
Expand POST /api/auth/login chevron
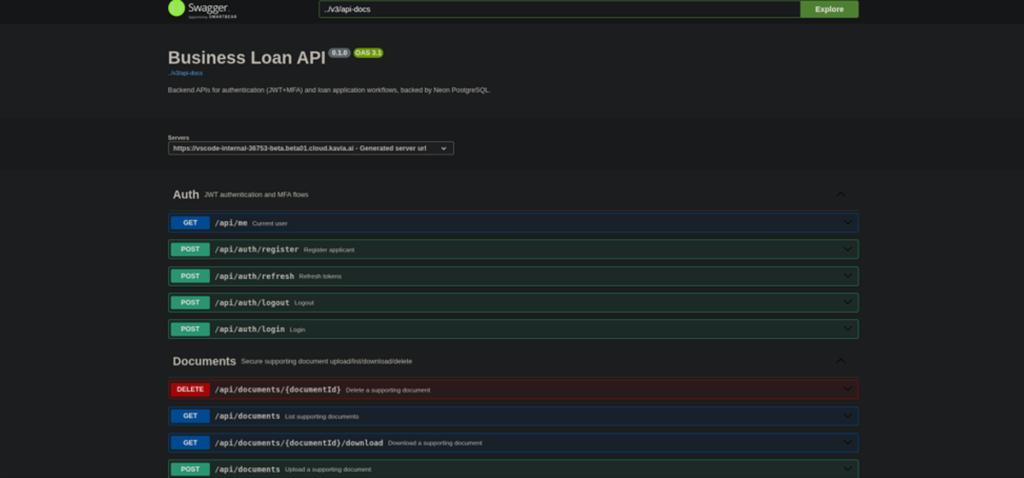click(x=848, y=329)
